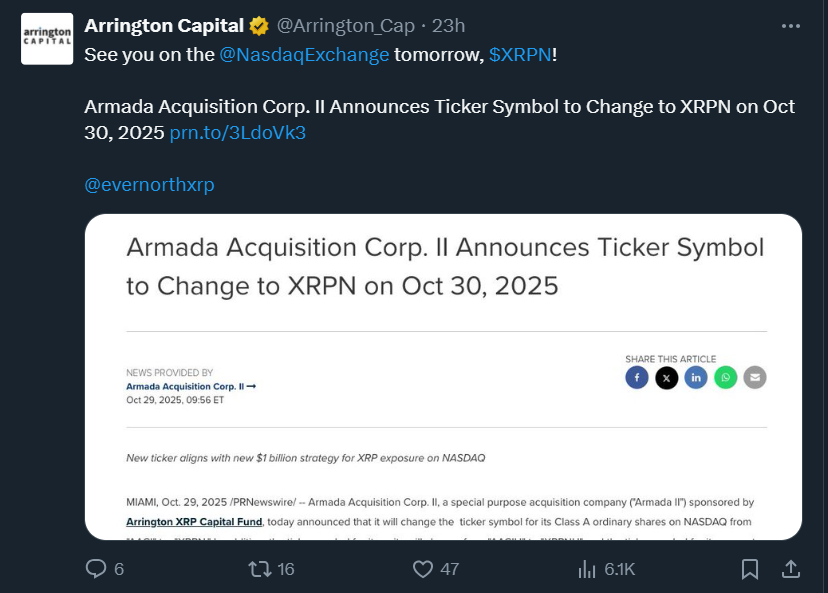828x593 pixels.
Task: Open the @NasdaqExchange profile
Action: 303,55
